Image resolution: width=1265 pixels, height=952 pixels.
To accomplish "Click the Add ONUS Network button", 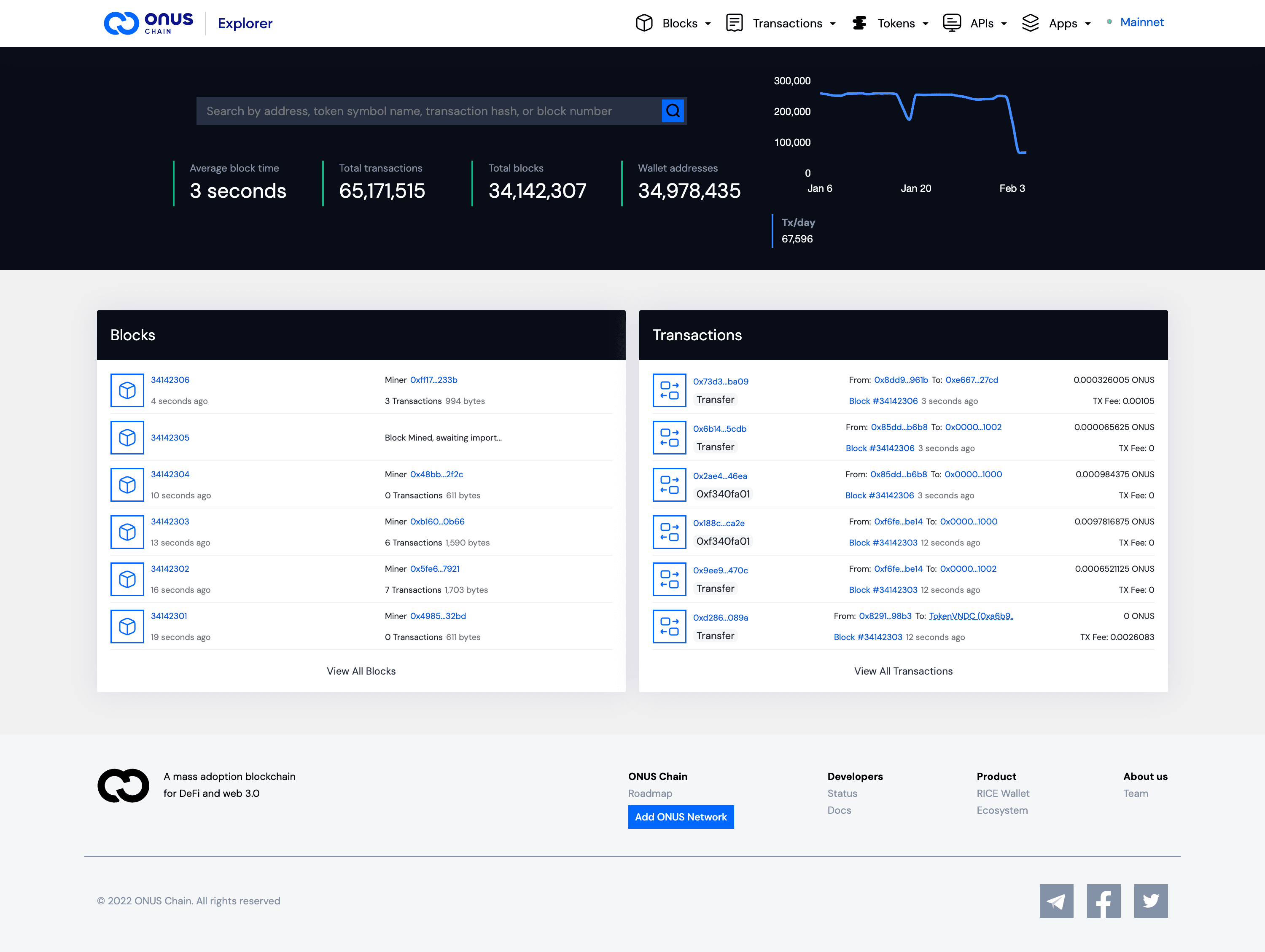I will pos(681,817).
